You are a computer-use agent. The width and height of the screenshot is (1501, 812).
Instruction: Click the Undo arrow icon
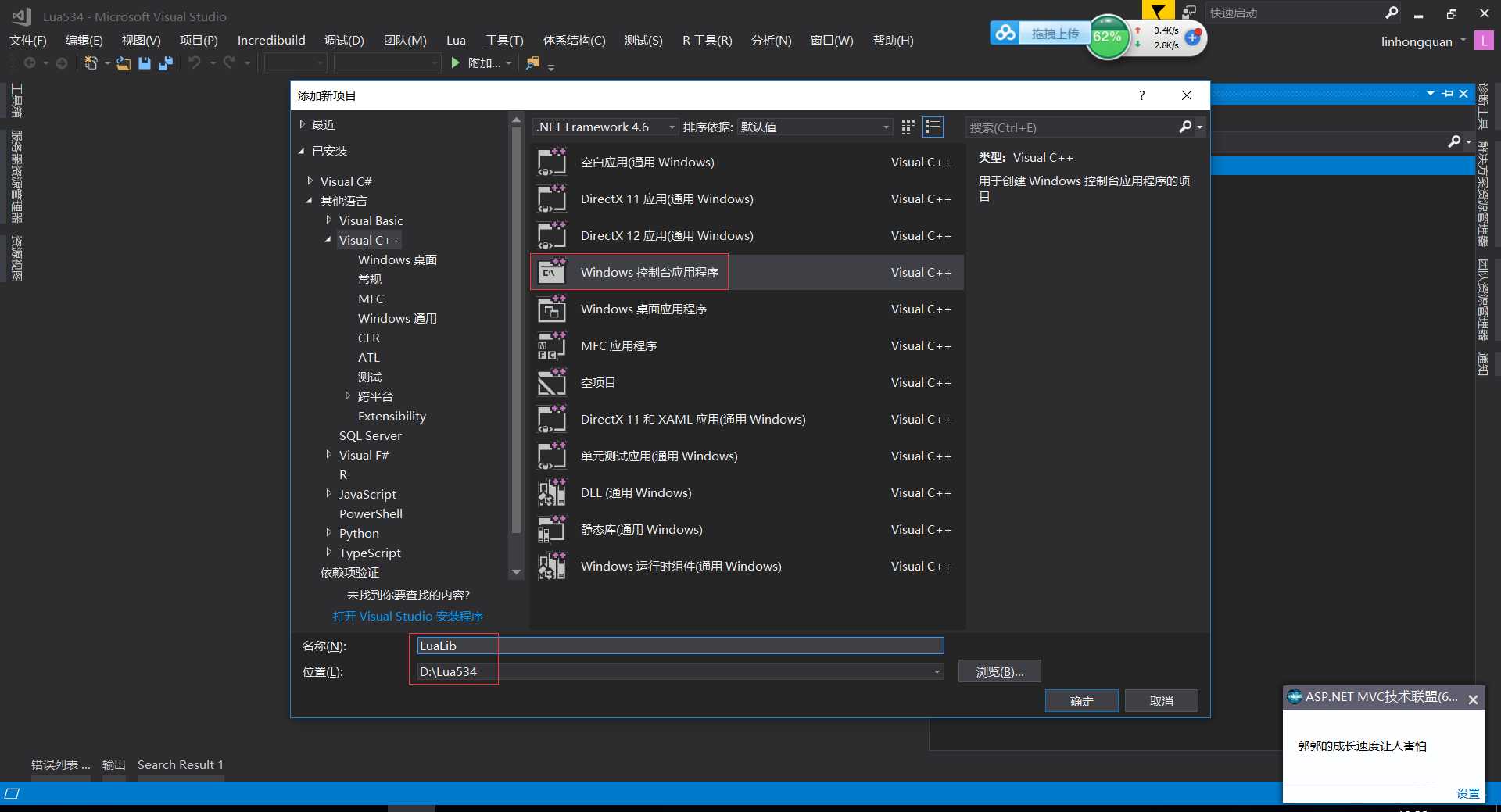pos(195,63)
